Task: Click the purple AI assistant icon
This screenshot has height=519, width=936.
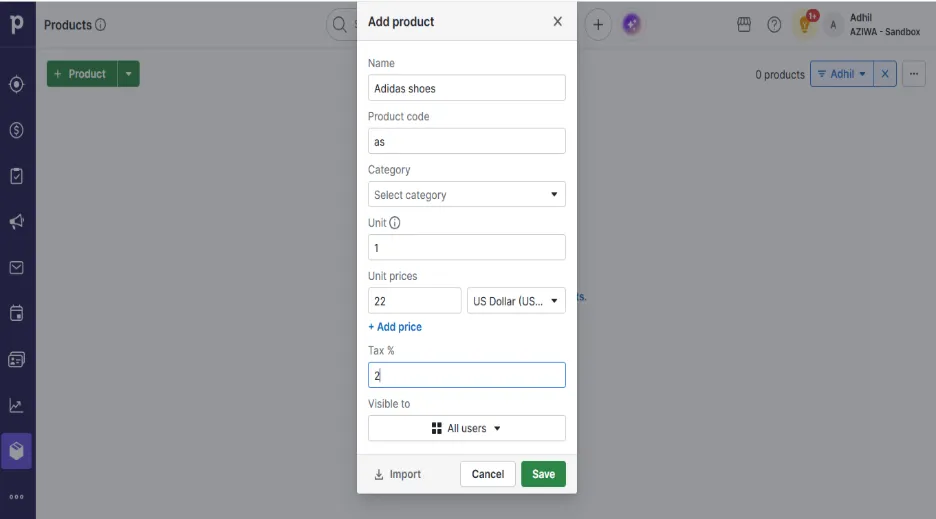Action: (632, 24)
